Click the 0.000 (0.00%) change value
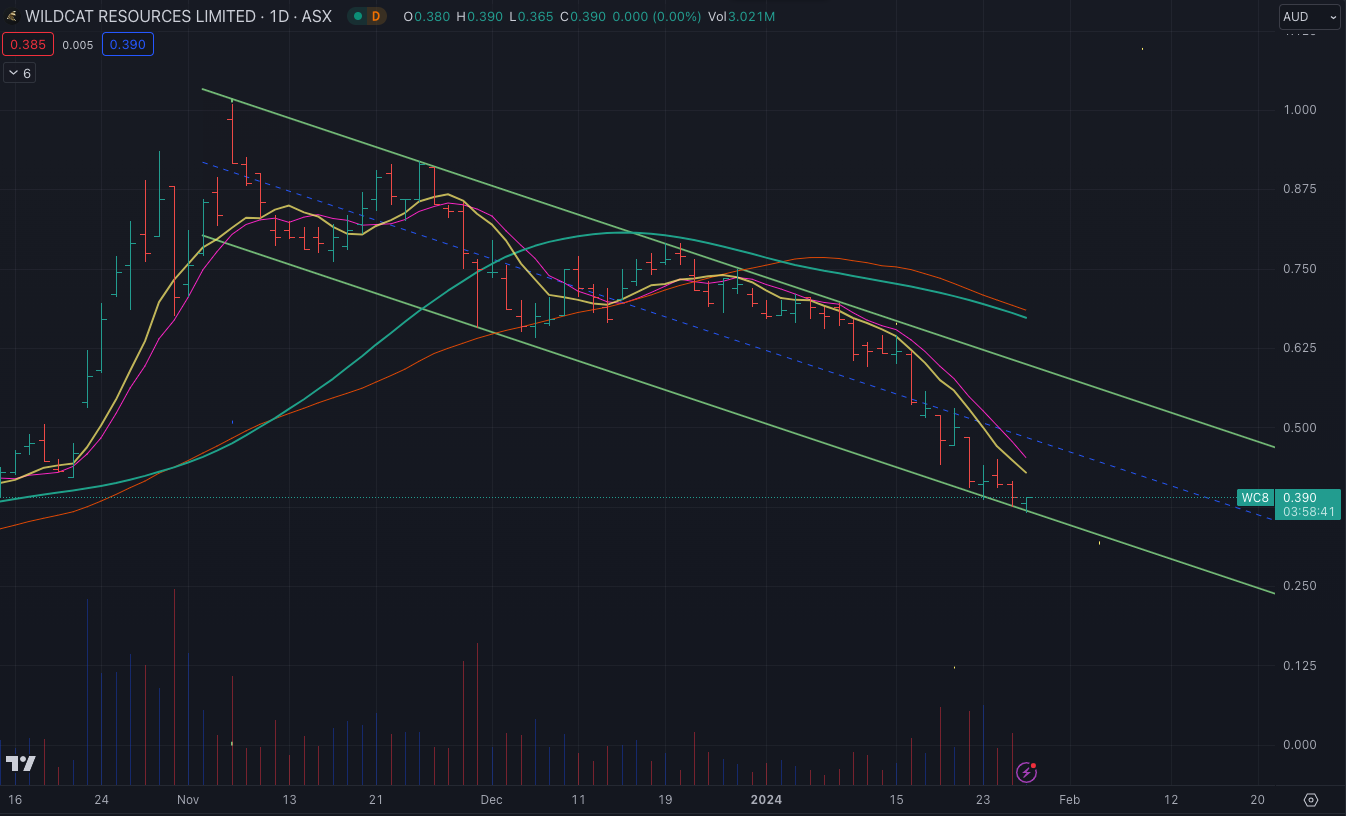The width and height of the screenshot is (1346, 816). (x=657, y=16)
